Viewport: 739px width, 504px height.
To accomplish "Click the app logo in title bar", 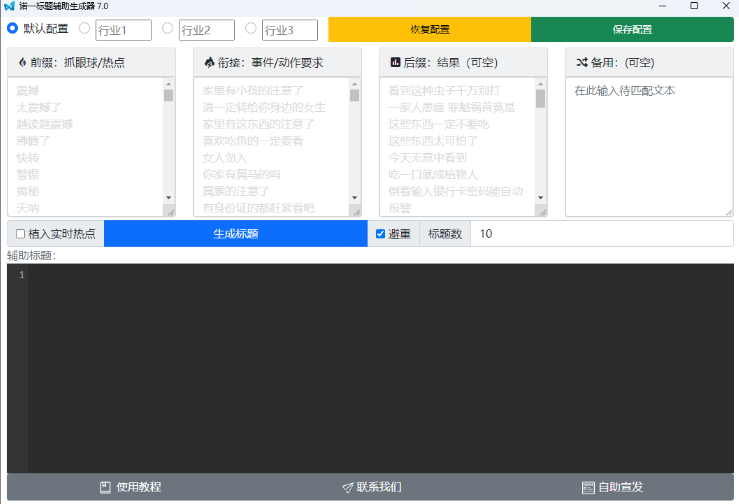I will point(9,6).
